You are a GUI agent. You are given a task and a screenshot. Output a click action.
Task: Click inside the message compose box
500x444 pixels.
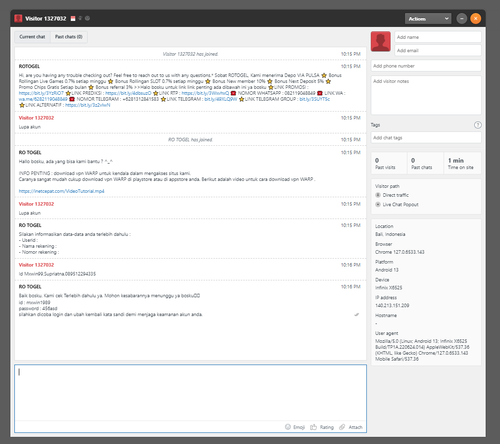(x=190, y=393)
